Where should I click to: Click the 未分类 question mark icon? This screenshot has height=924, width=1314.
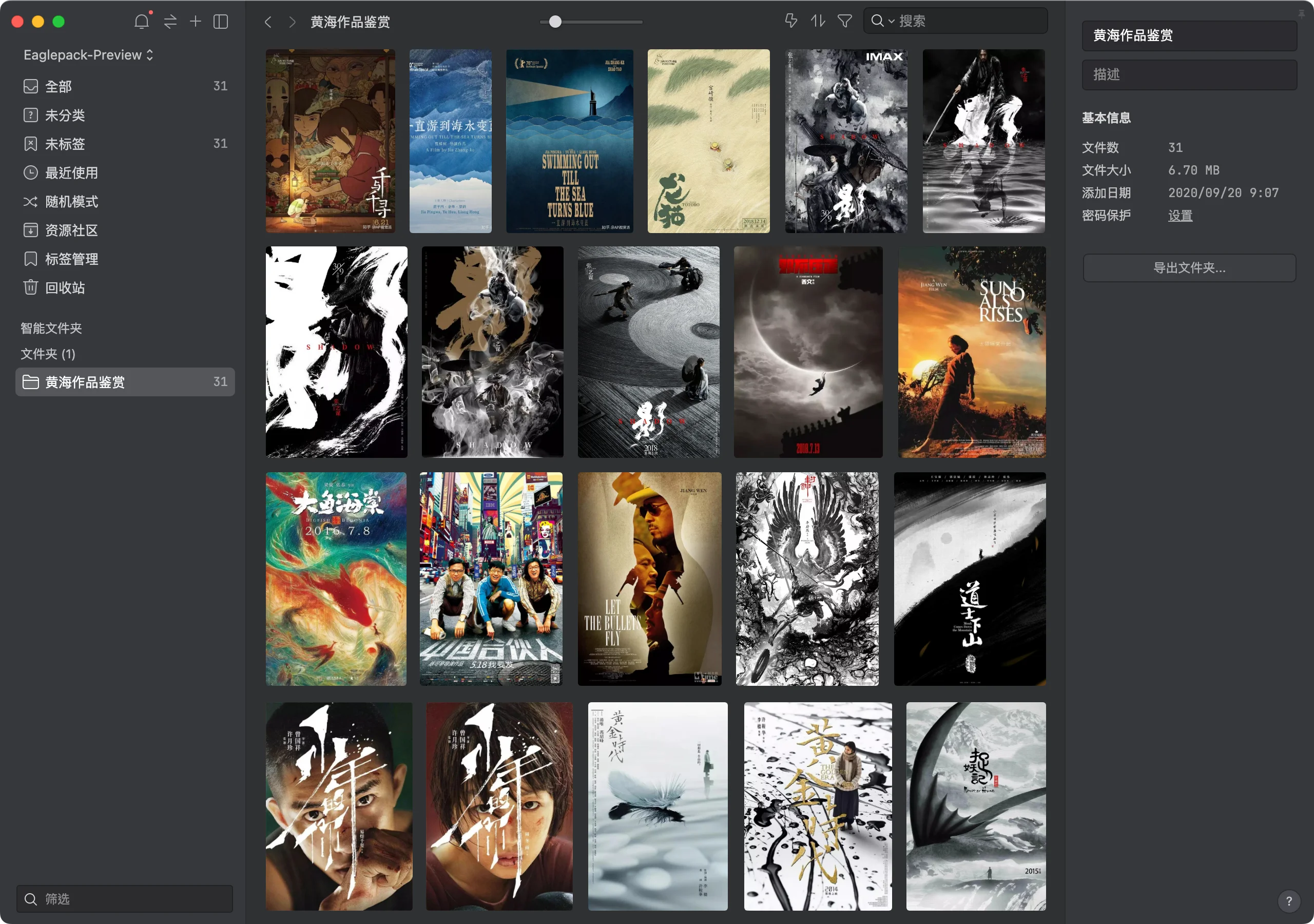pos(30,115)
